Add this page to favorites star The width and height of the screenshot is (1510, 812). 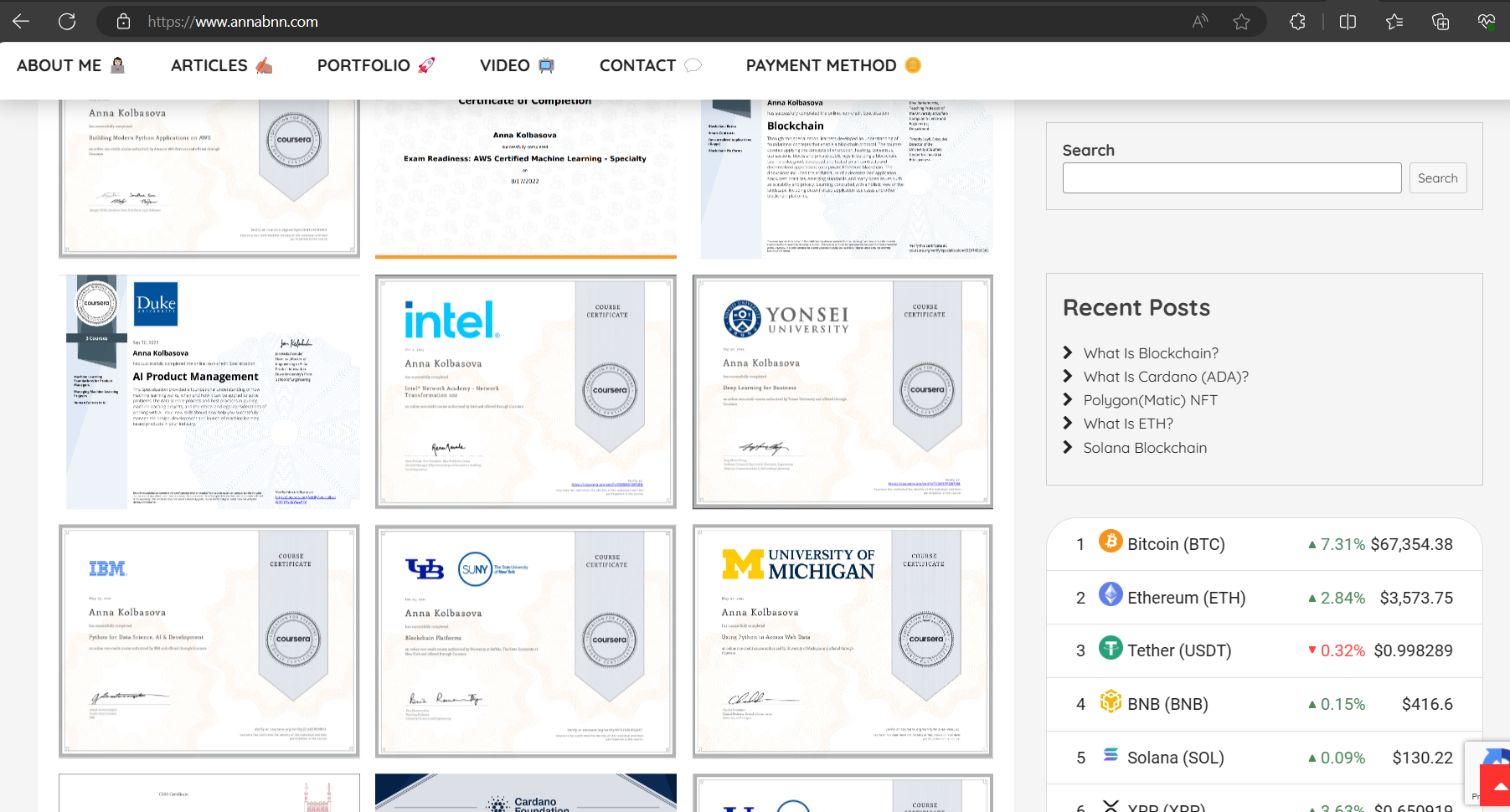[1241, 22]
